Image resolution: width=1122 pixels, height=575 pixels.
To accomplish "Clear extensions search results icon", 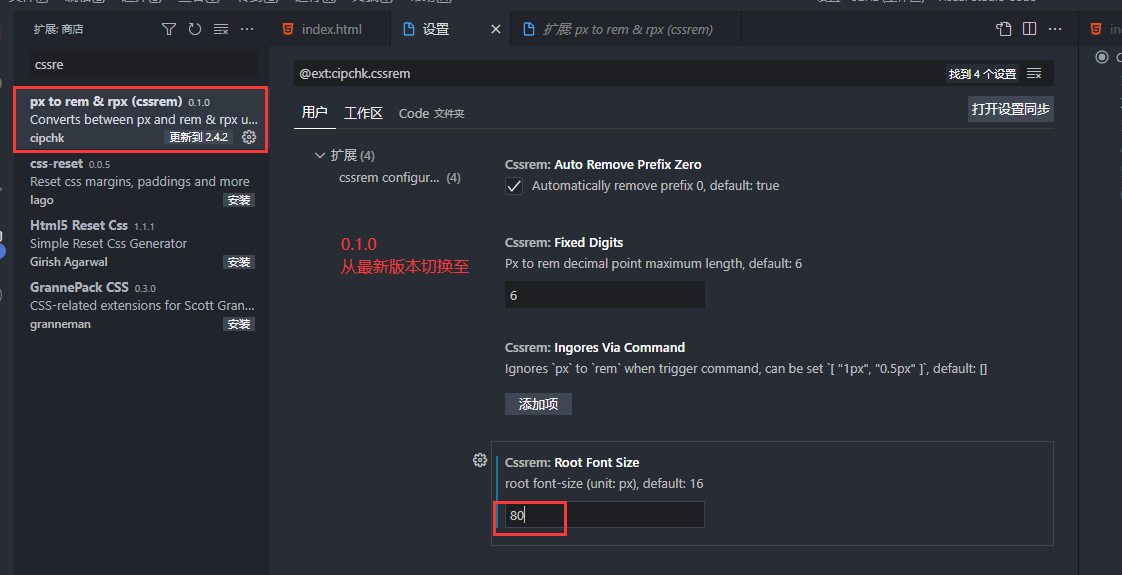I will 221,29.
